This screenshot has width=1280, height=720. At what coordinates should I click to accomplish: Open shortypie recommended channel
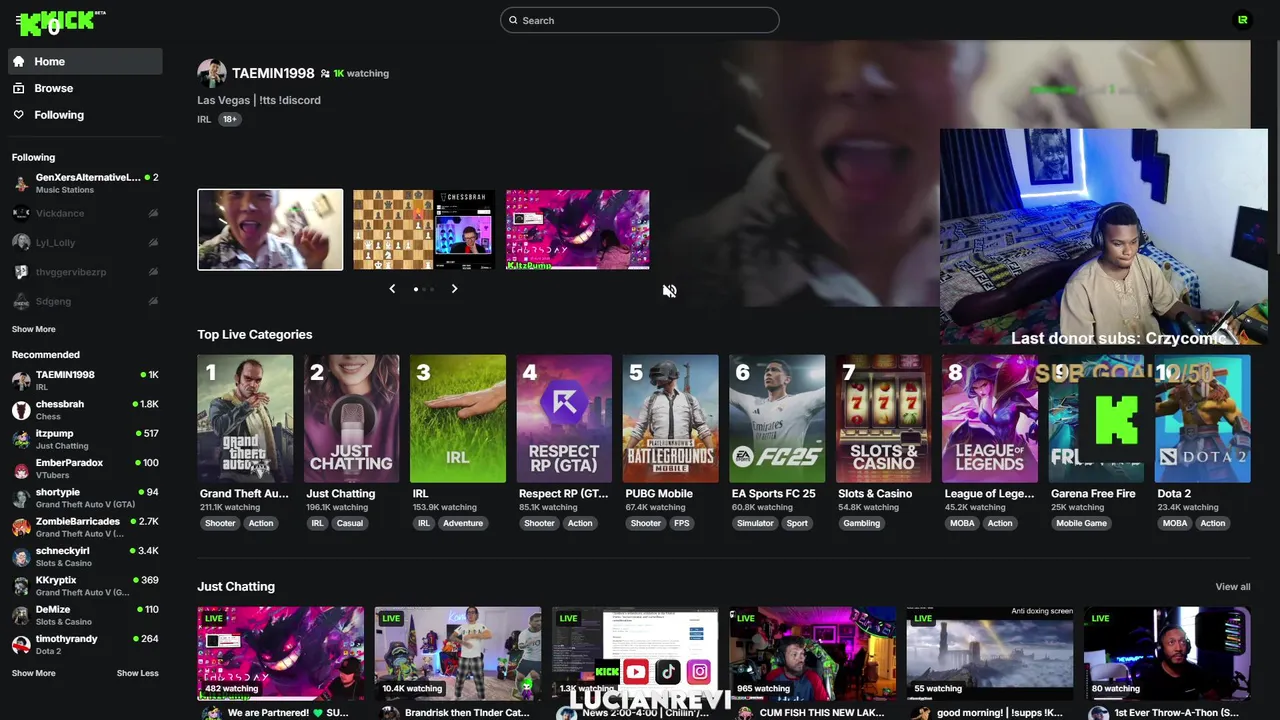[85, 498]
